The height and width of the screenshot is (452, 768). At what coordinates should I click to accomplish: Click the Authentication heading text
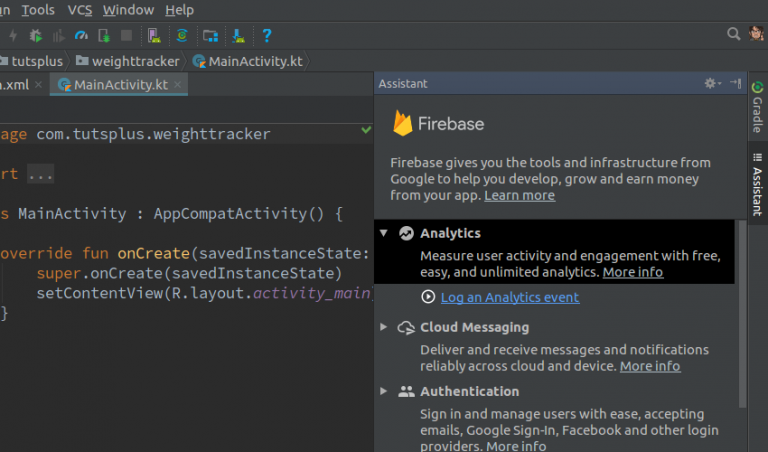tap(470, 391)
